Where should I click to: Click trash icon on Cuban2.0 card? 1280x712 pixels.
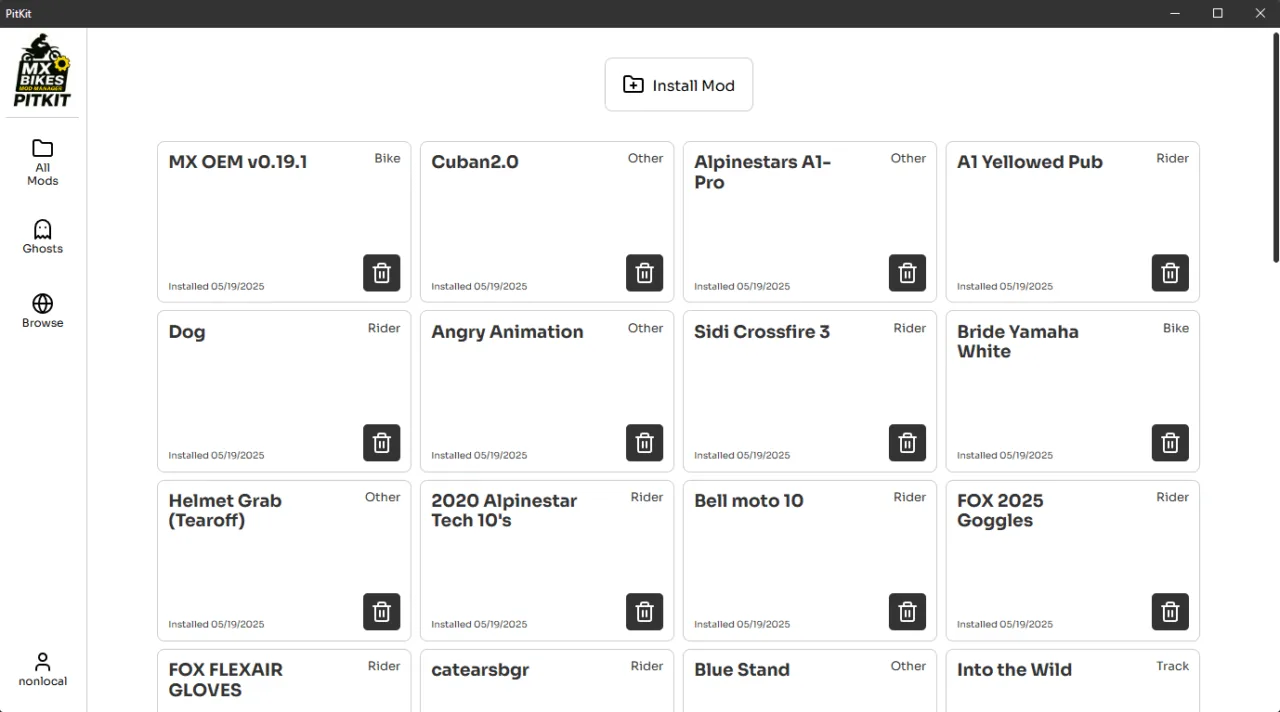pos(644,273)
